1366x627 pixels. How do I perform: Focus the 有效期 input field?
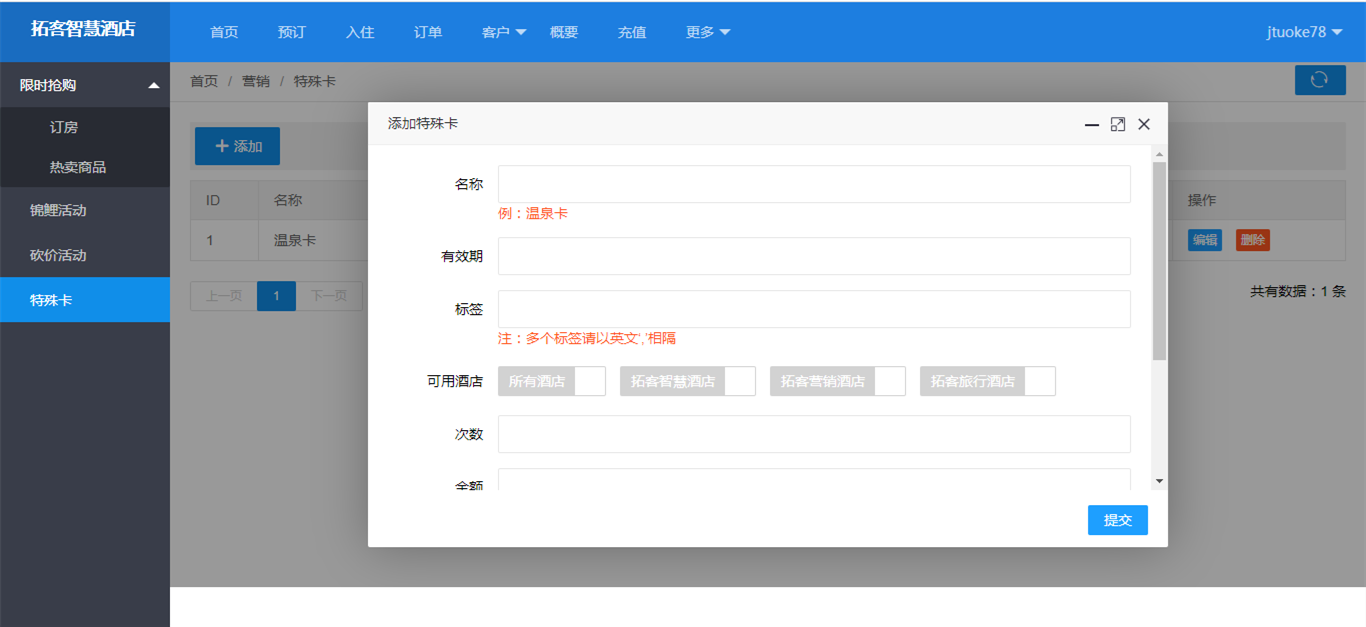(814, 256)
